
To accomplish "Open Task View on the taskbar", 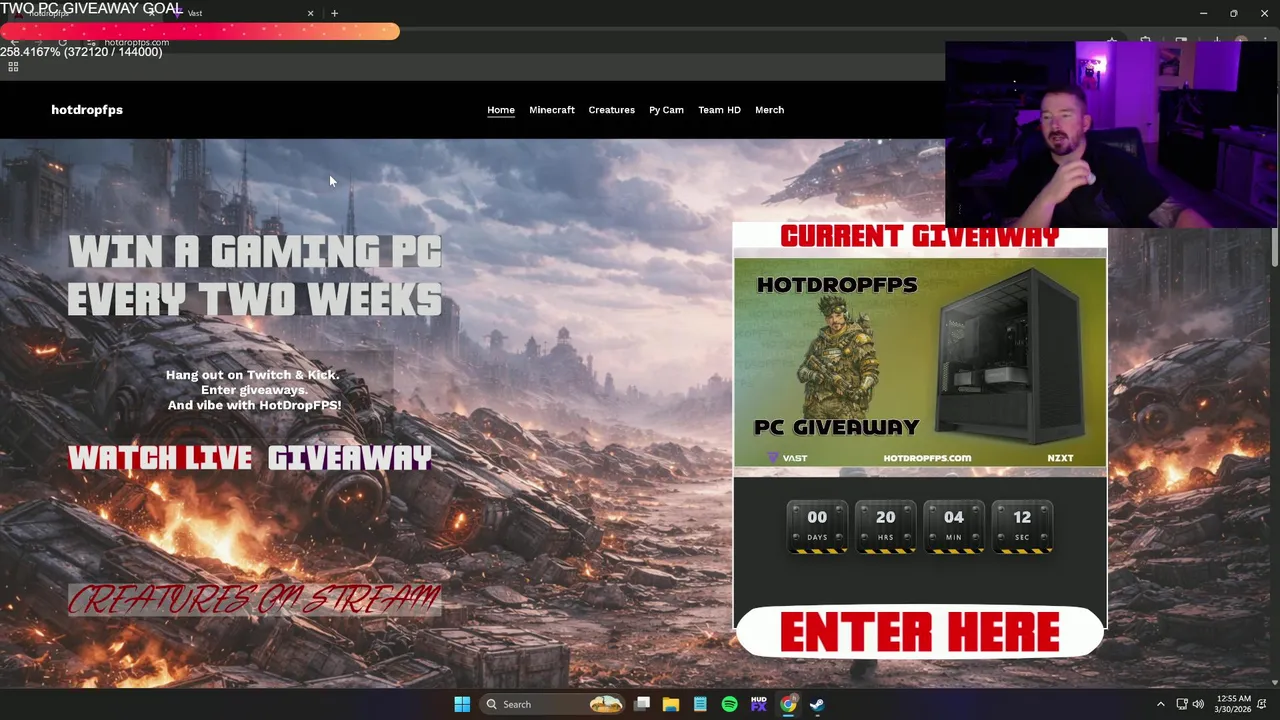I will pos(642,704).
